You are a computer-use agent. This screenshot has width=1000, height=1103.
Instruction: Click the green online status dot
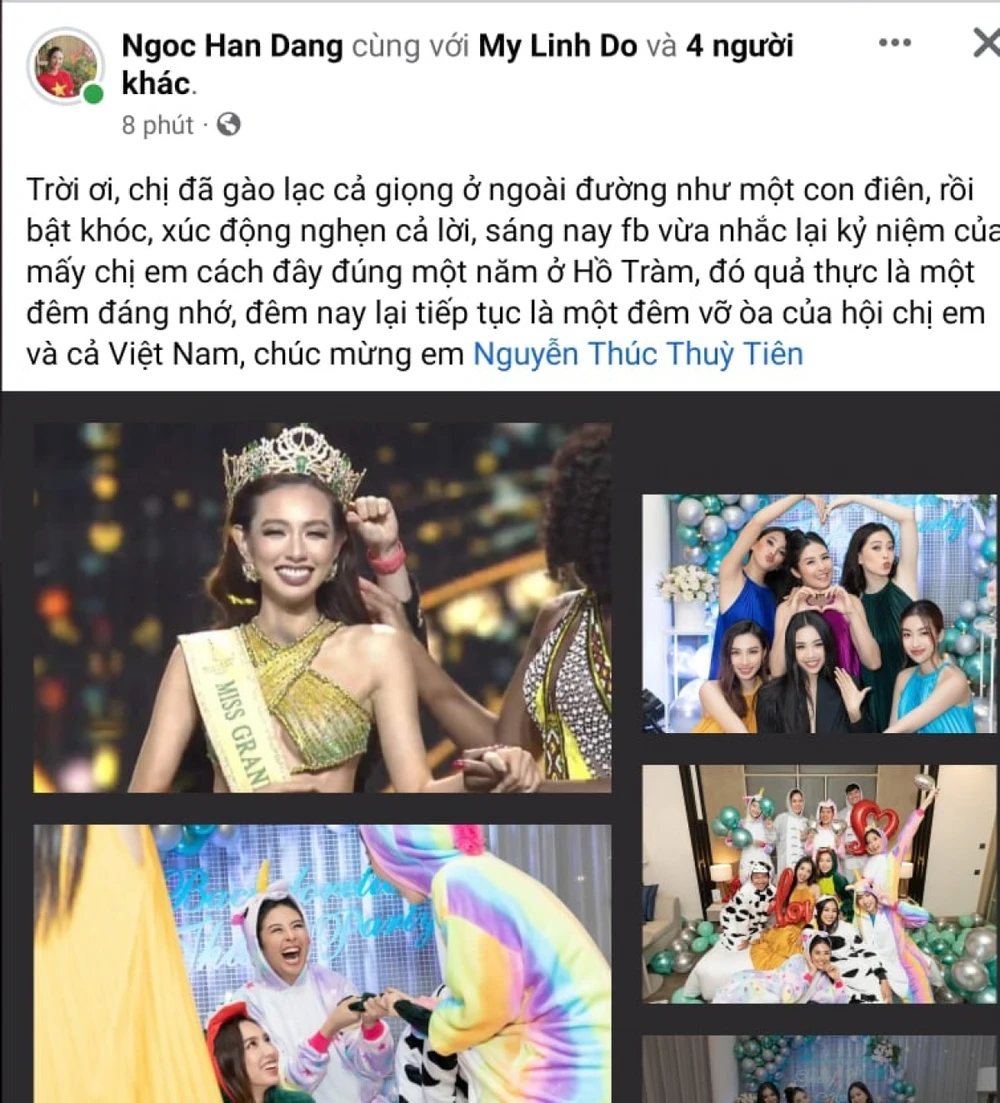click(x=93, y=94)
